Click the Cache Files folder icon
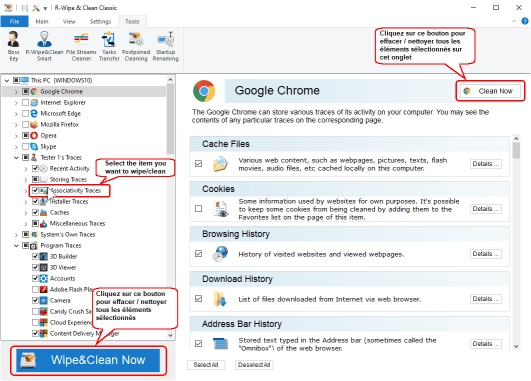This screenshot has height=381, width=531. tap(220, 164)
